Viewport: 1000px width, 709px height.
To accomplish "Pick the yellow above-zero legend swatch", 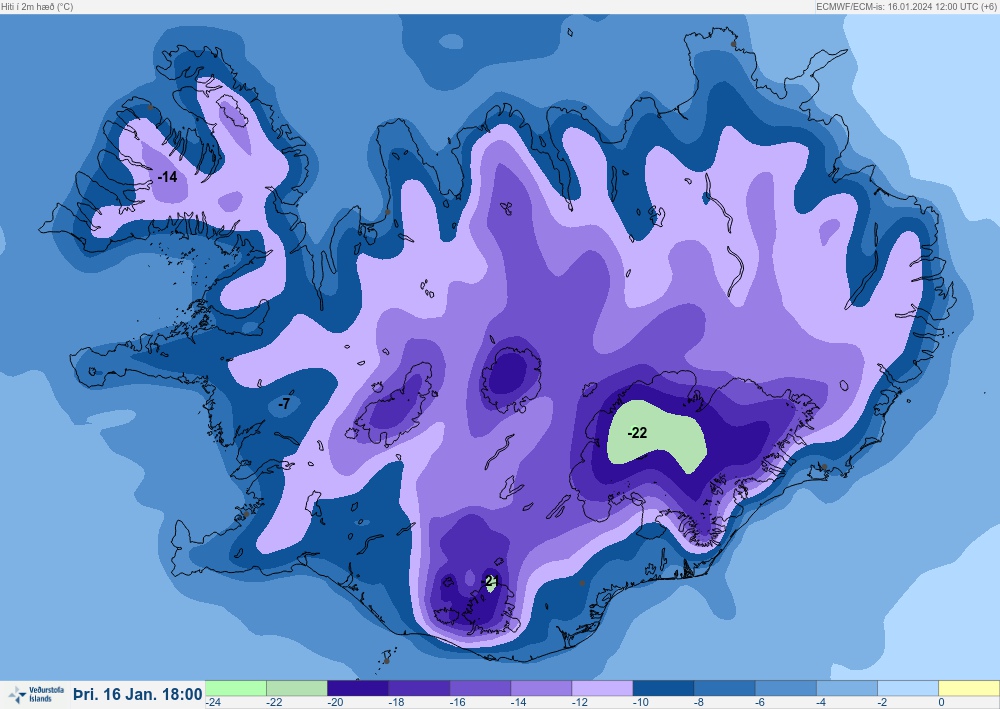I will (x=969, y=688).
